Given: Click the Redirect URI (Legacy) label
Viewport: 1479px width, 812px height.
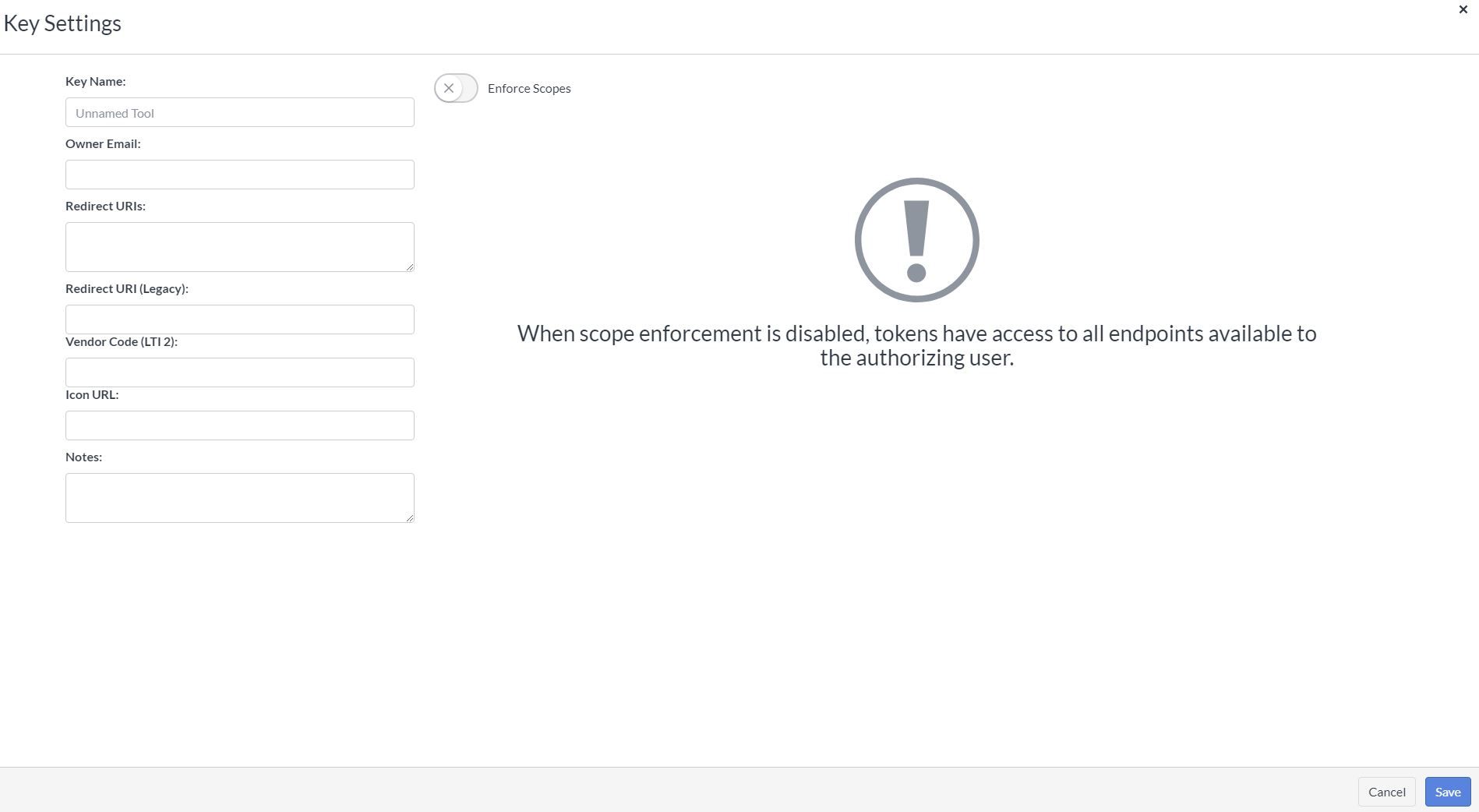Looking at the screenshot, I should [x=127, y=288].
